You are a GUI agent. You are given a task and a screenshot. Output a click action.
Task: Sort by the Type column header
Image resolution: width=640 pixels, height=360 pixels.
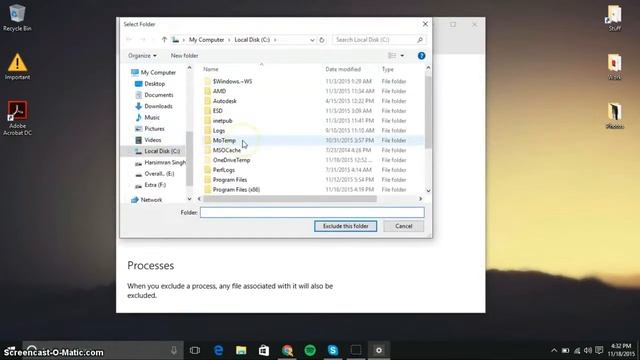[388, 69]
